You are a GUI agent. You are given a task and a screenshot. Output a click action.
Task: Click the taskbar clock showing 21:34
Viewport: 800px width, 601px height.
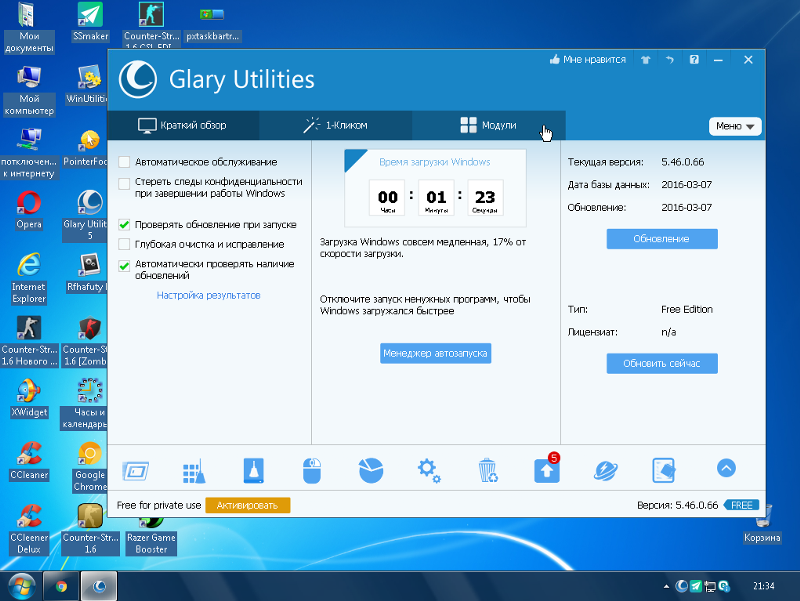click(x=764, y=586)
